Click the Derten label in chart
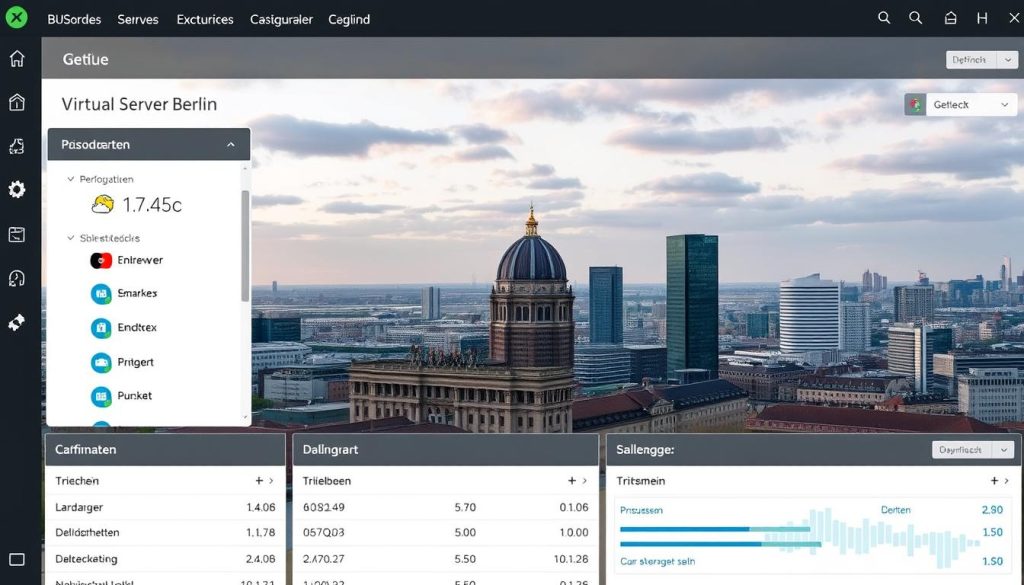Viewport: 1024px width, 585px height. pyautogui.click(x=895, y=510)
